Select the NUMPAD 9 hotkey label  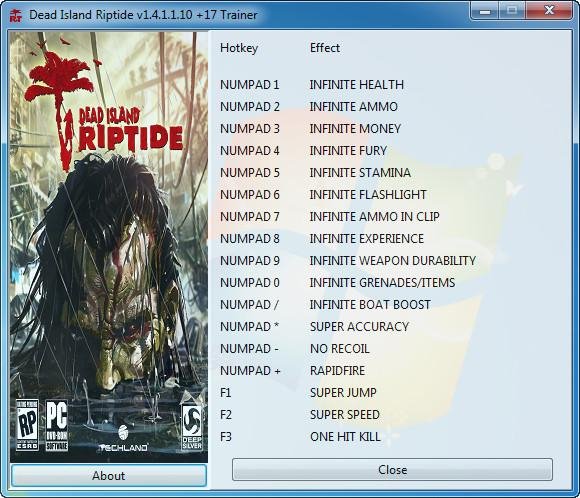coord(250,261)
